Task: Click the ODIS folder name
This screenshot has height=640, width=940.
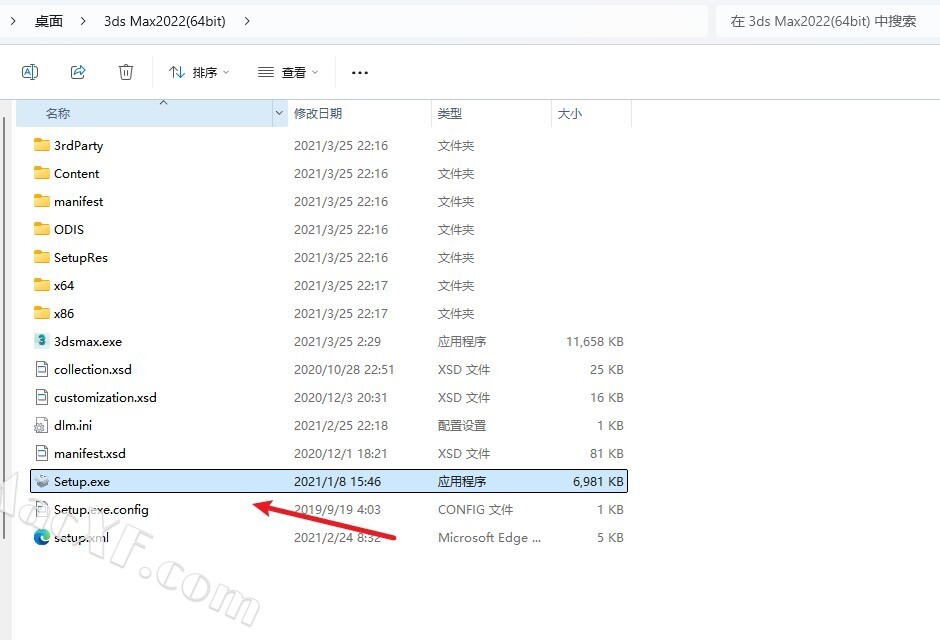Action: pyautogui.click(x=69, y=230)
